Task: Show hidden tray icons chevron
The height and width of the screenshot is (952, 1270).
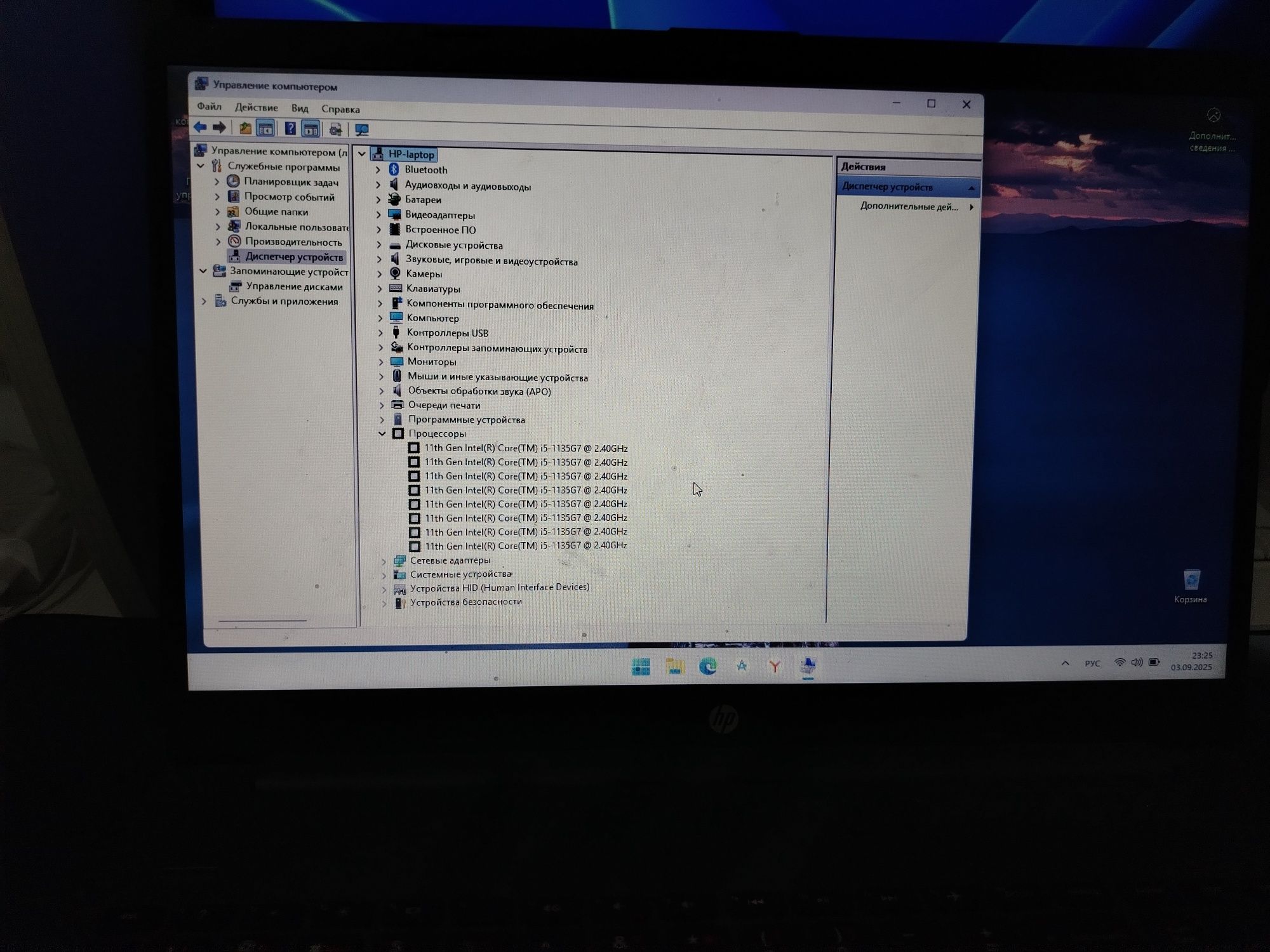Action: click(1065, 663)
